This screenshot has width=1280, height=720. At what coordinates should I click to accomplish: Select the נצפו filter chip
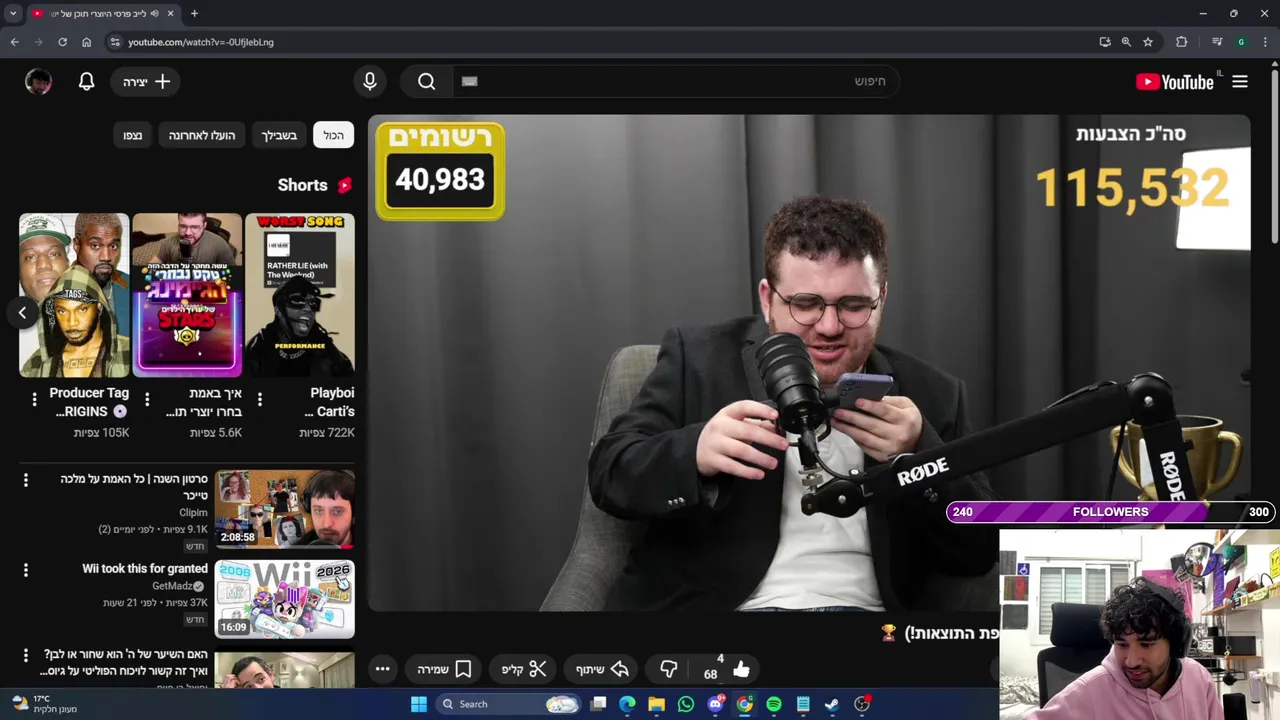point(133,135)
